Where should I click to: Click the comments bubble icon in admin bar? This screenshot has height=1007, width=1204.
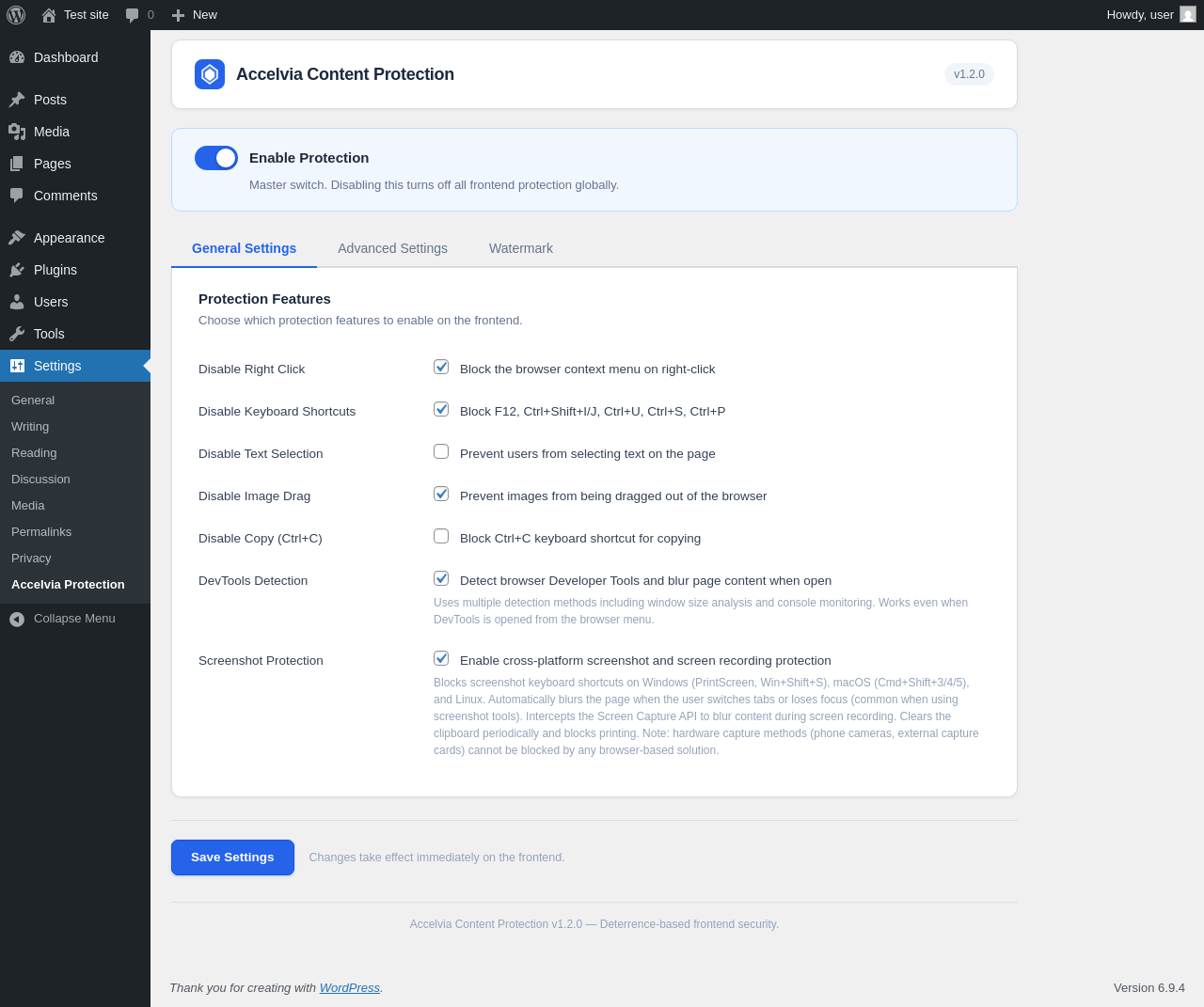(x=133, y=15)
